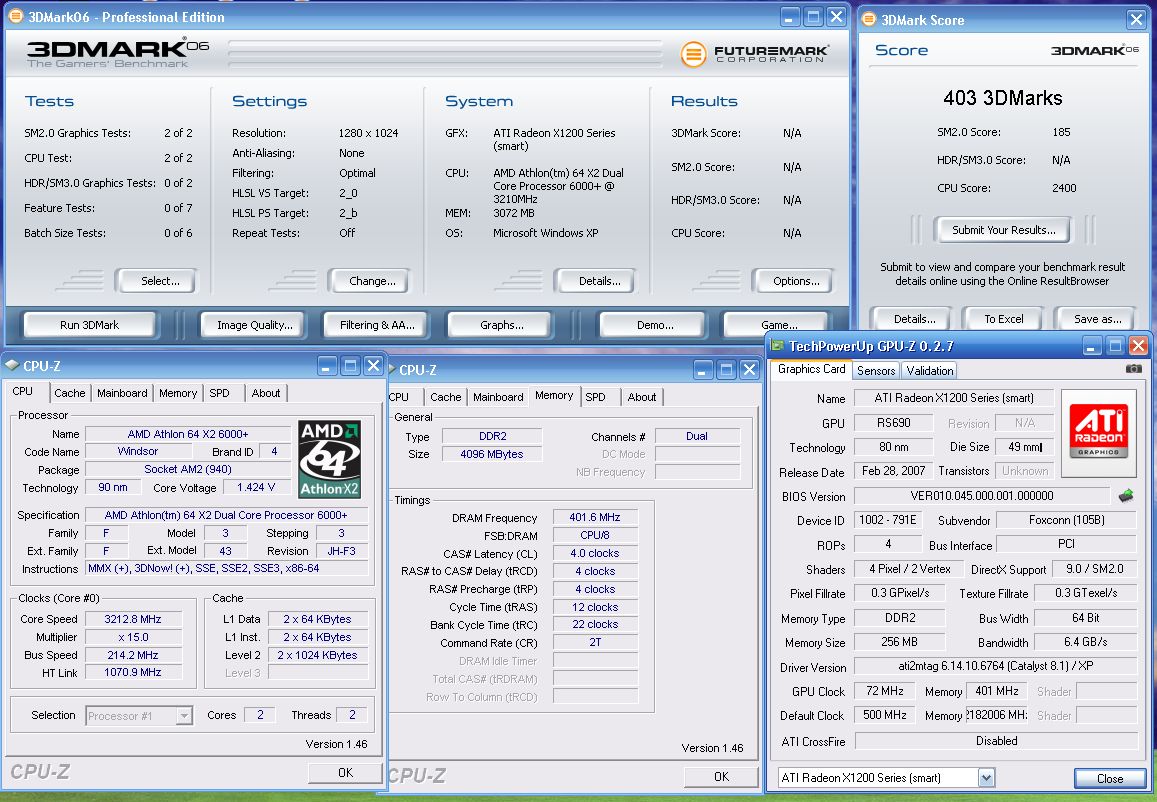
Task: Click the Core Speed value 3212.8 MHz
Action: pyautogui.click(x=133, y=619)
